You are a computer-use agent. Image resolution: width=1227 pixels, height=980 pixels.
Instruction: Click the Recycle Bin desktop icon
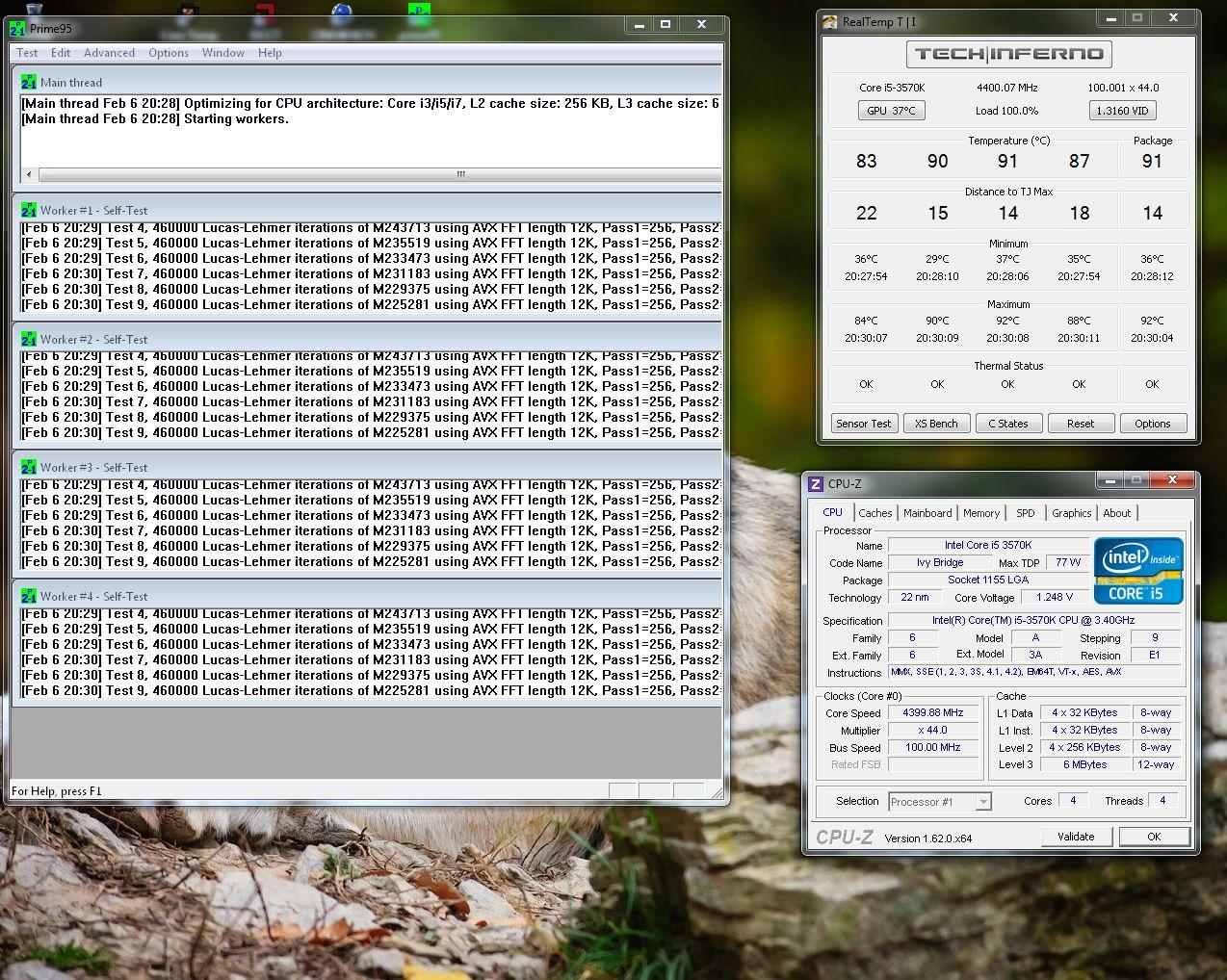tap(35, 9)
